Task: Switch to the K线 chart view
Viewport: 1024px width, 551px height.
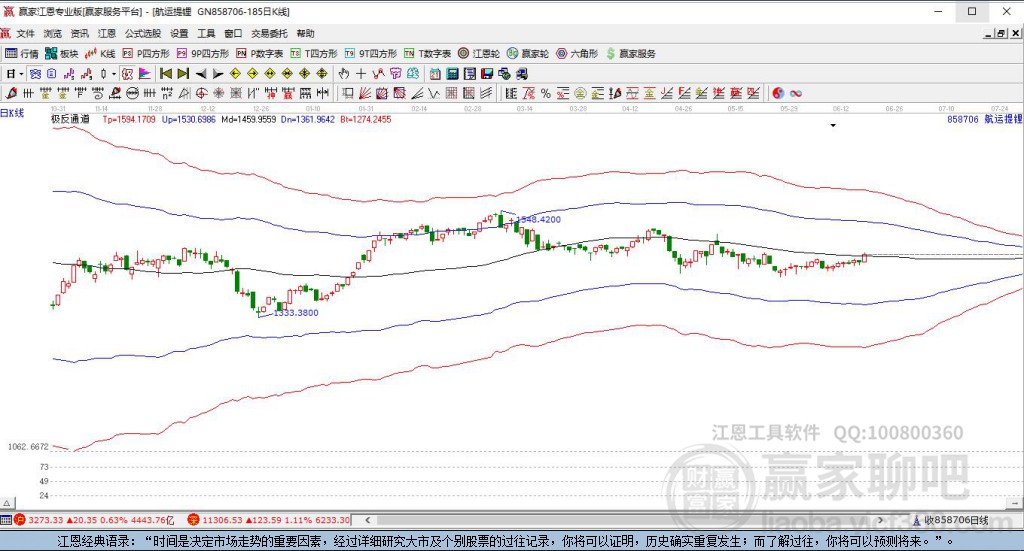Action: pyautogui.click(x=100, y=54)
